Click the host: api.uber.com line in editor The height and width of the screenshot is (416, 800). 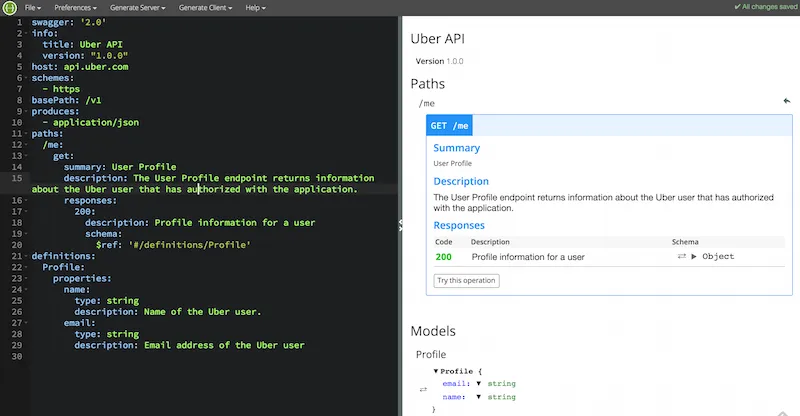point(80,66)
